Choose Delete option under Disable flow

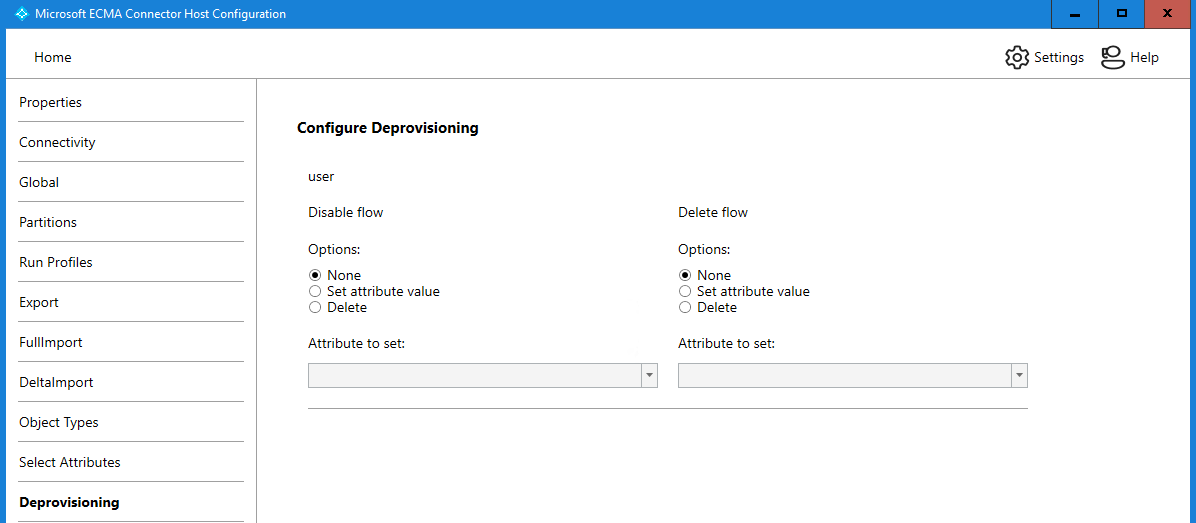click(x=315, y=307)
